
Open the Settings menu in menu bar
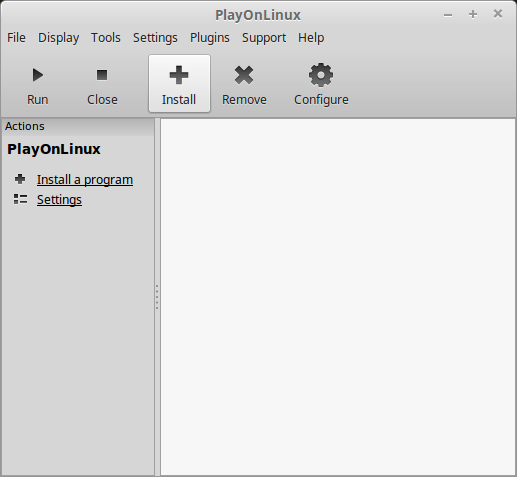pyautogui.click(x=155, y=38)
